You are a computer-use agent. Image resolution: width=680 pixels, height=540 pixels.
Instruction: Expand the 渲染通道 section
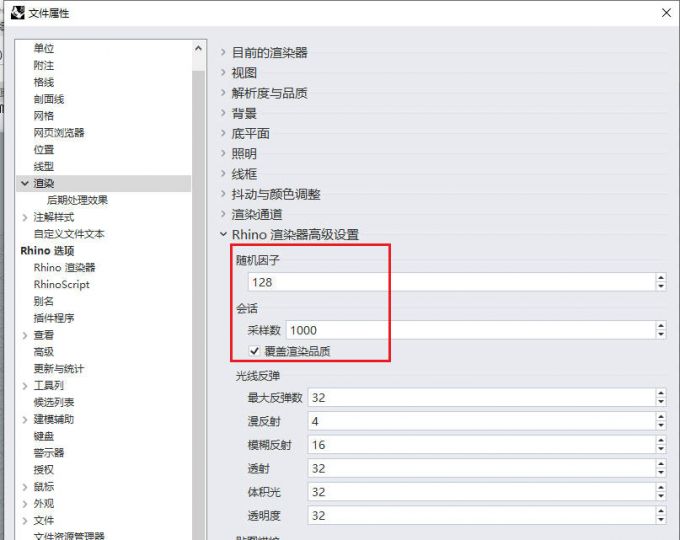pyautogui.click(x=223, y=214)
